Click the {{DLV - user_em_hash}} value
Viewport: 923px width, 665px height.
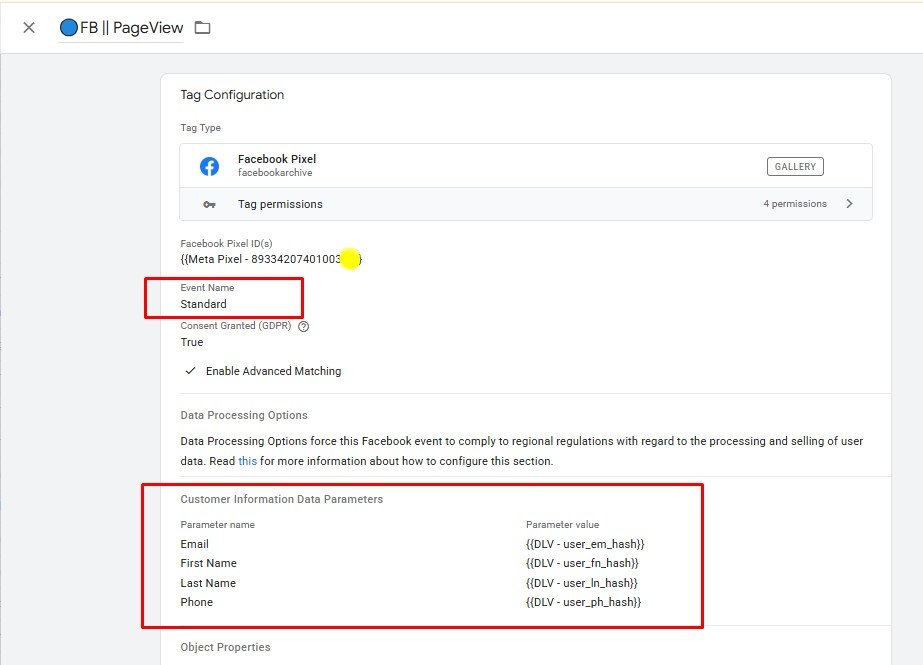585,544
